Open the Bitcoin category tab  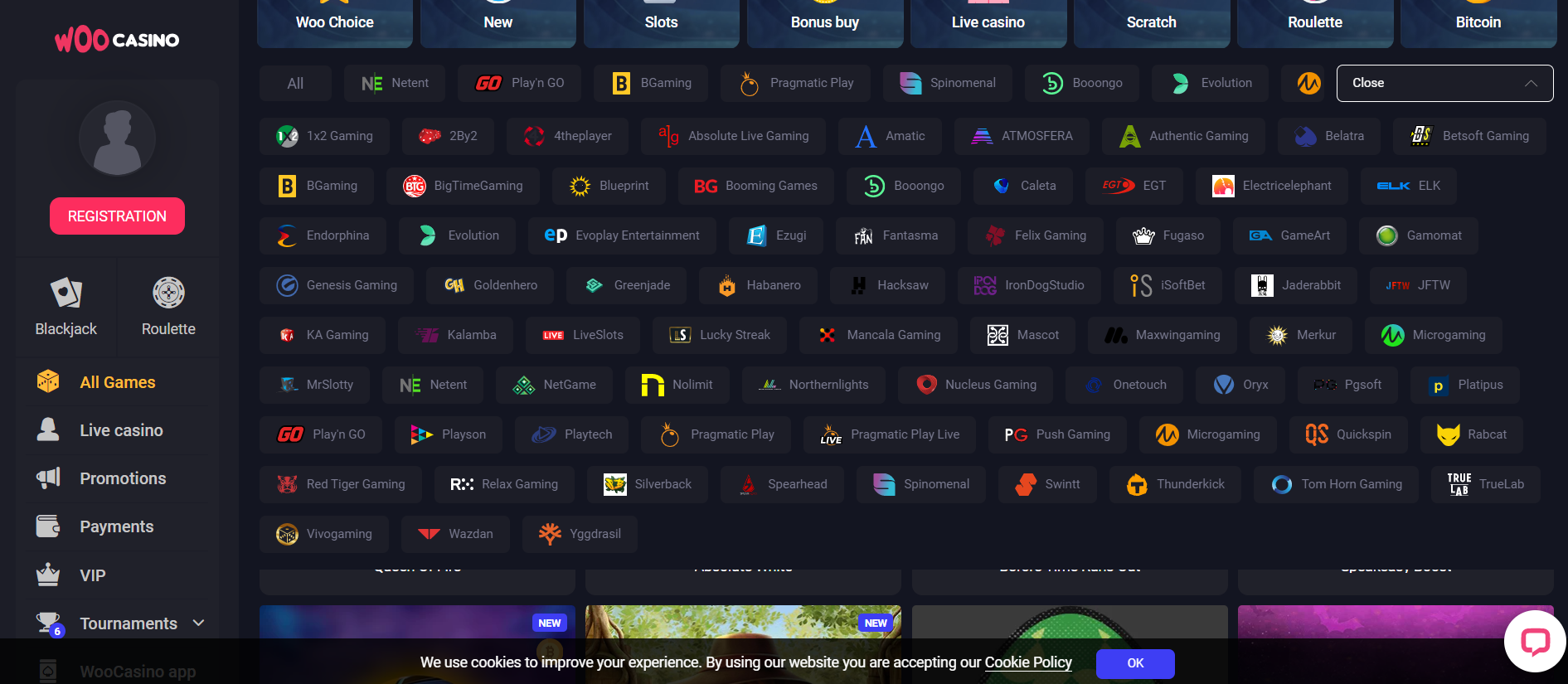pyautogui.click(x=1478, y=22)
